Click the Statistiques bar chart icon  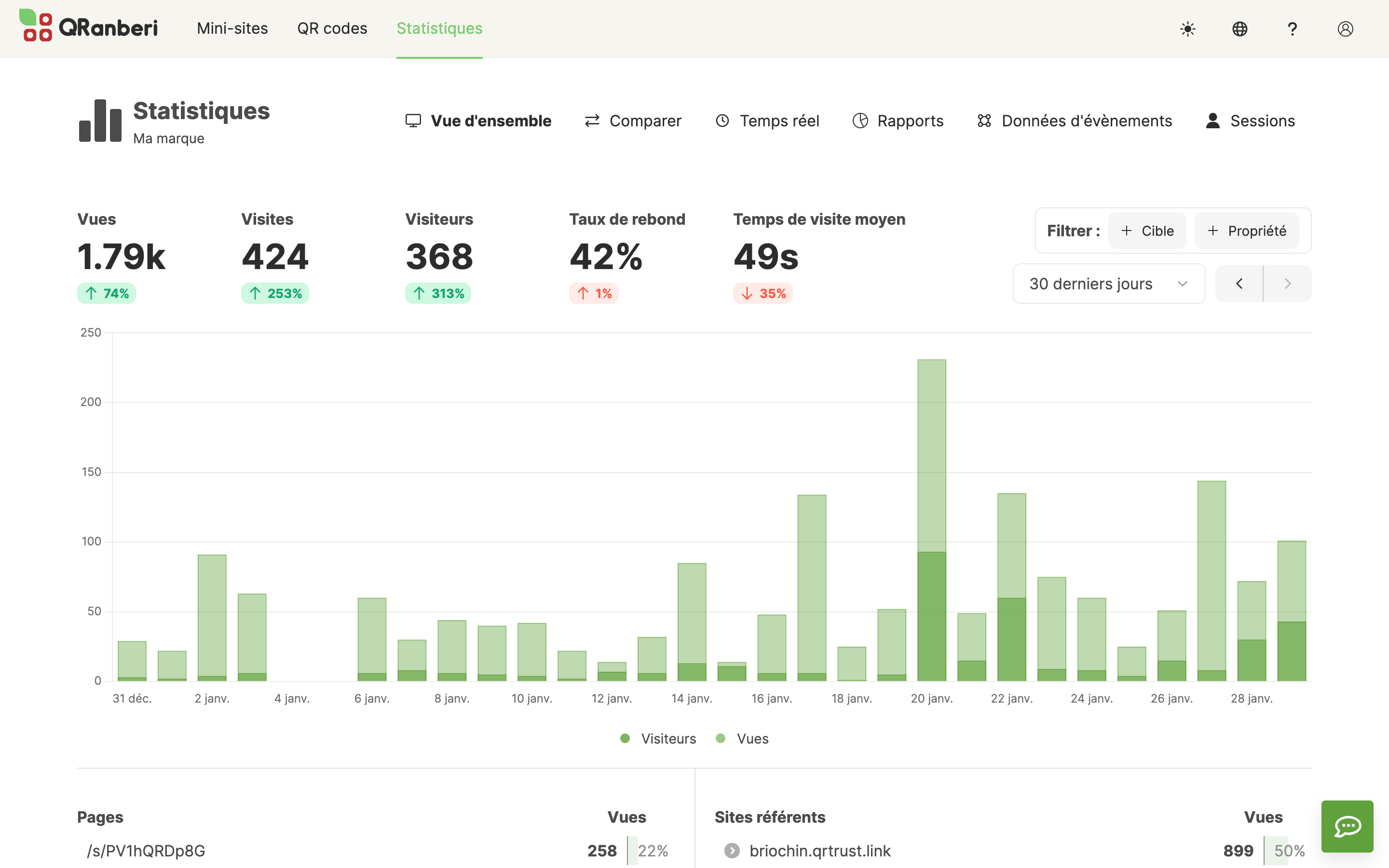100,121
